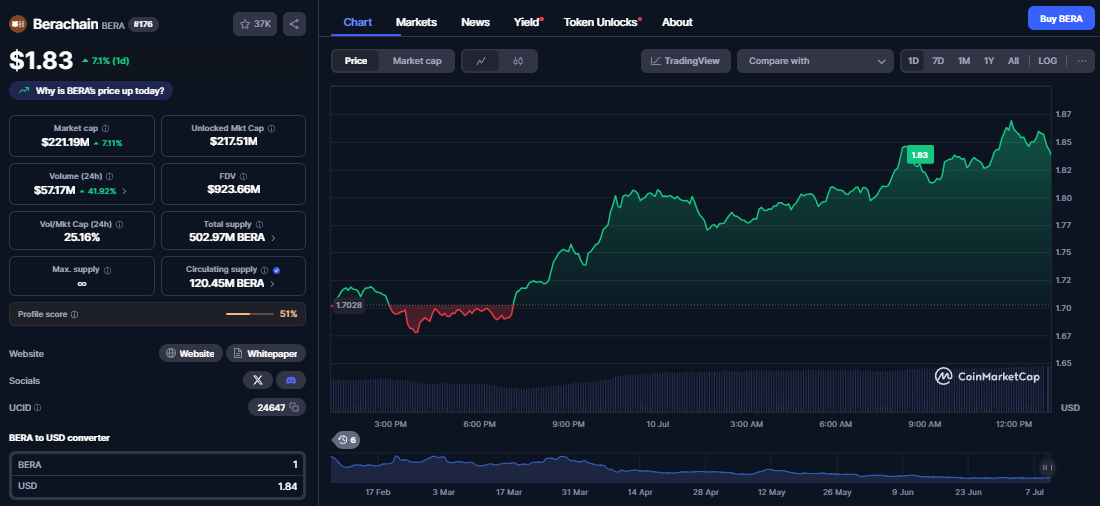Click the history events badge showing 6
This screenshot has width=1100, height=506.
tap(347, 440)
